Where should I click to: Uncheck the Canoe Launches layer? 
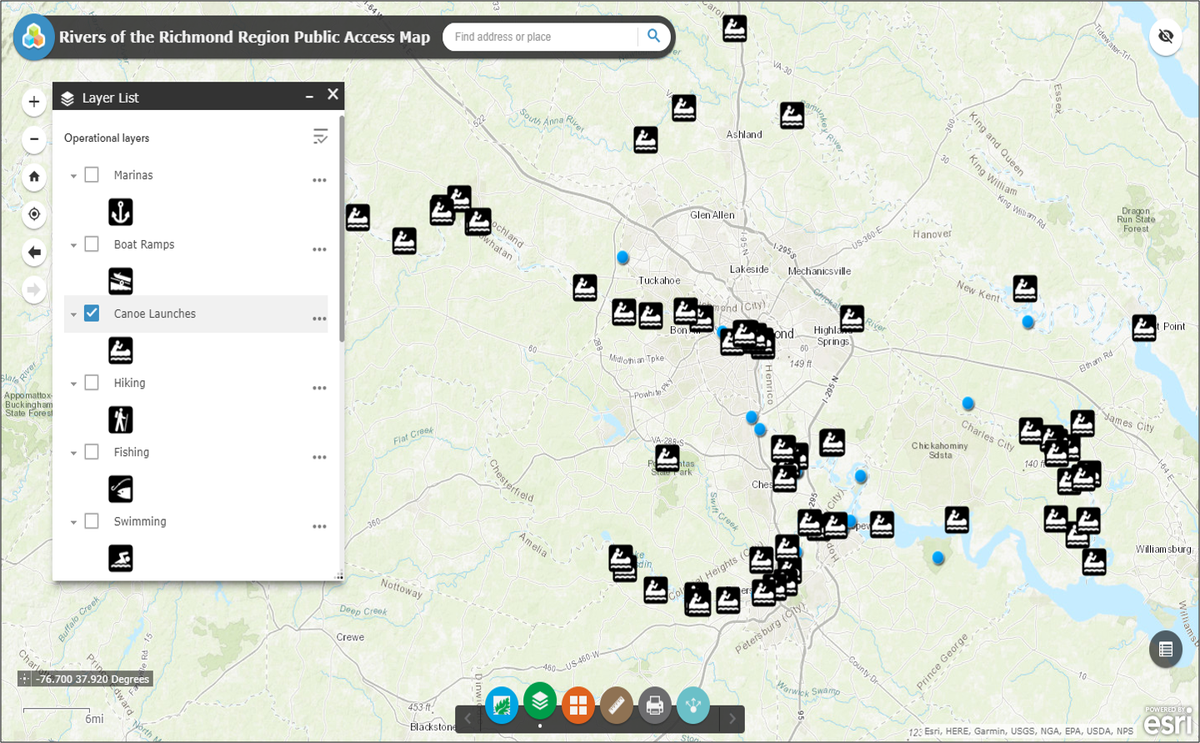tap(91, 313)
